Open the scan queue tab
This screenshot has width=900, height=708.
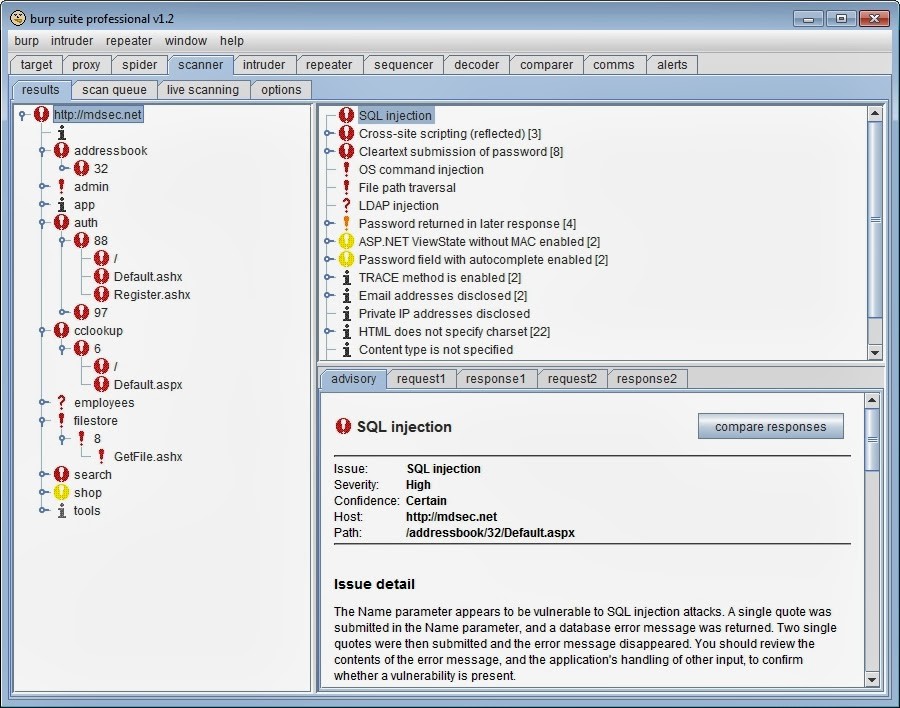(x=114, y=90)
